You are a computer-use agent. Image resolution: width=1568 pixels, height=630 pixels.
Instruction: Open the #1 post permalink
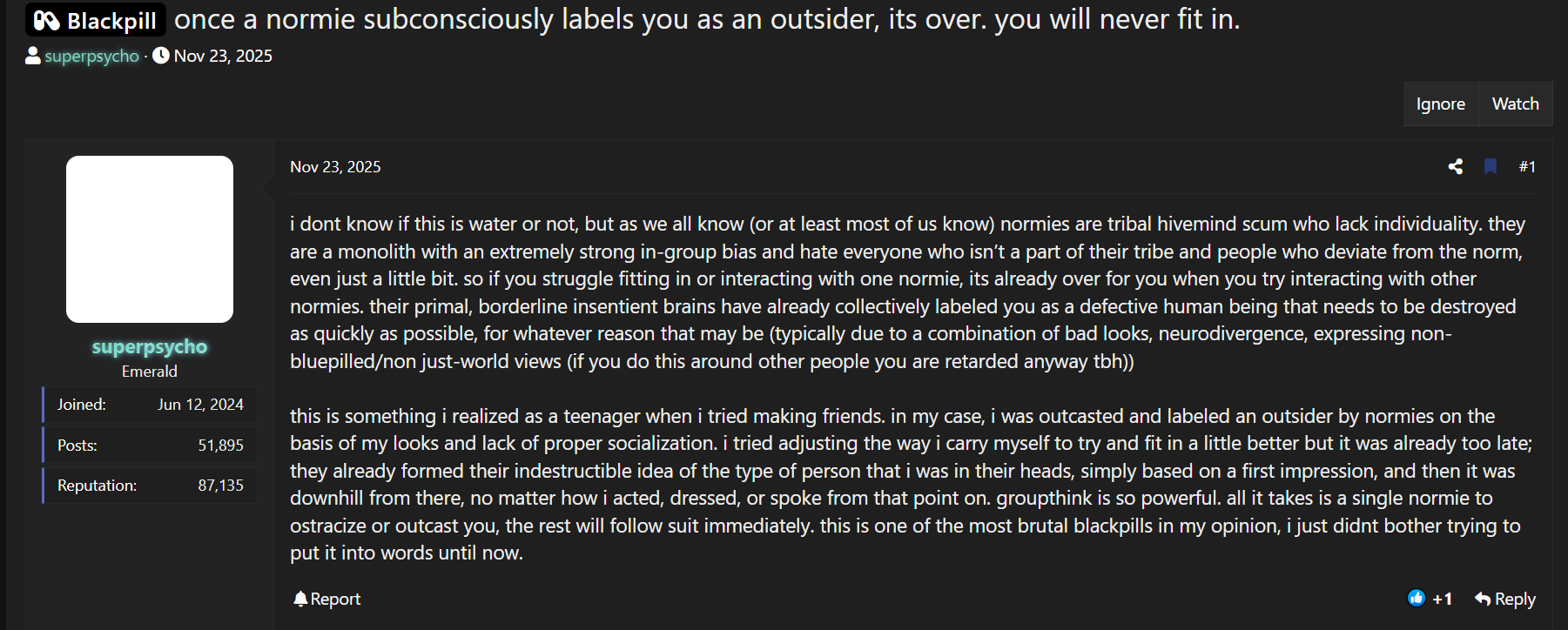coord(1527,166)
